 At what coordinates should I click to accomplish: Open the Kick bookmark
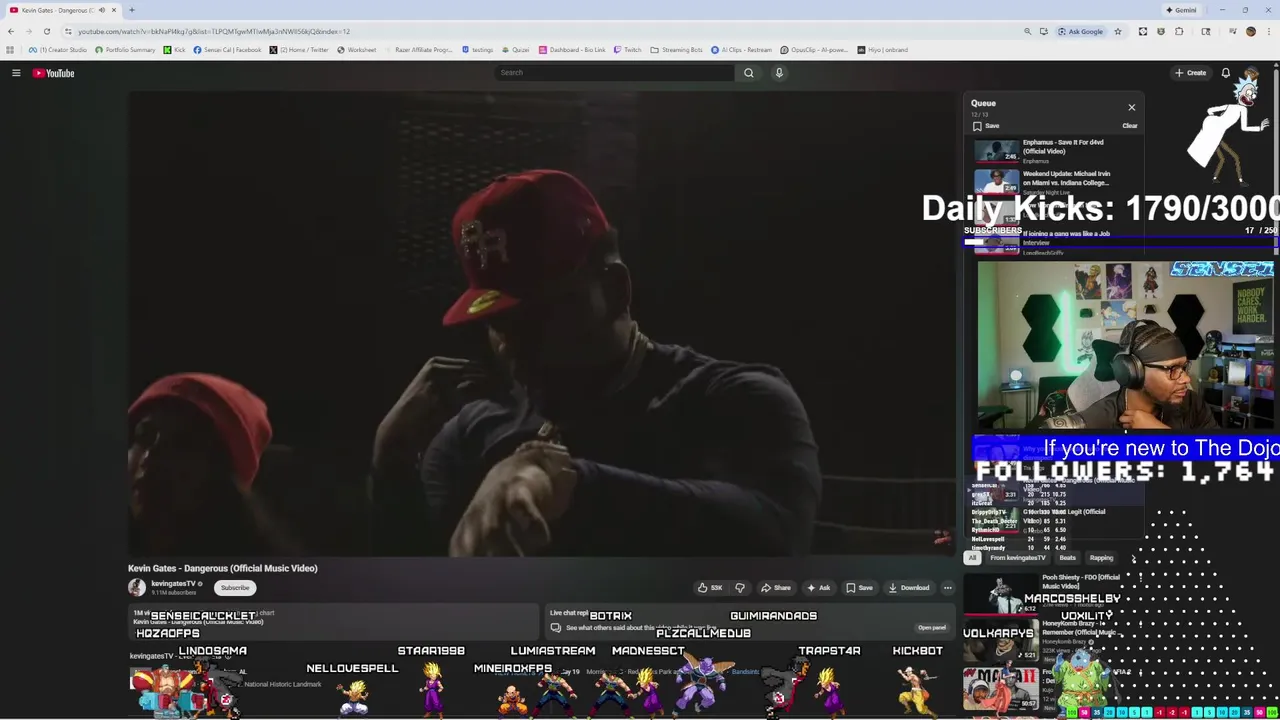175,50
